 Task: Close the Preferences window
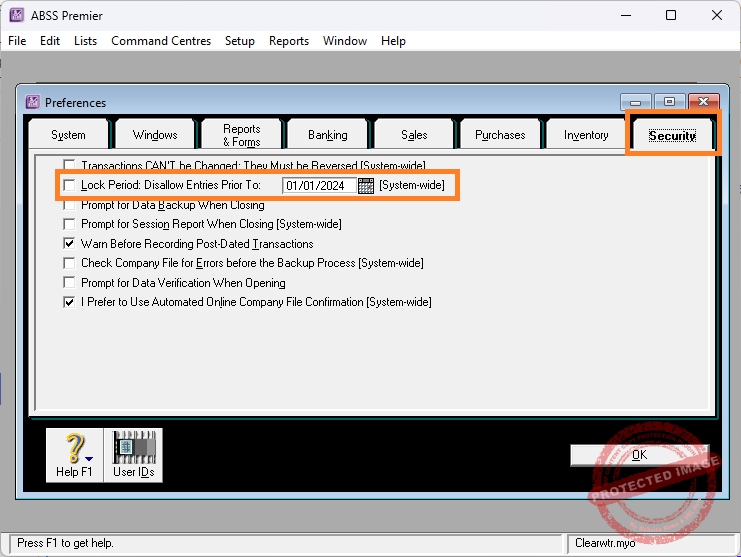click(704, 102)
